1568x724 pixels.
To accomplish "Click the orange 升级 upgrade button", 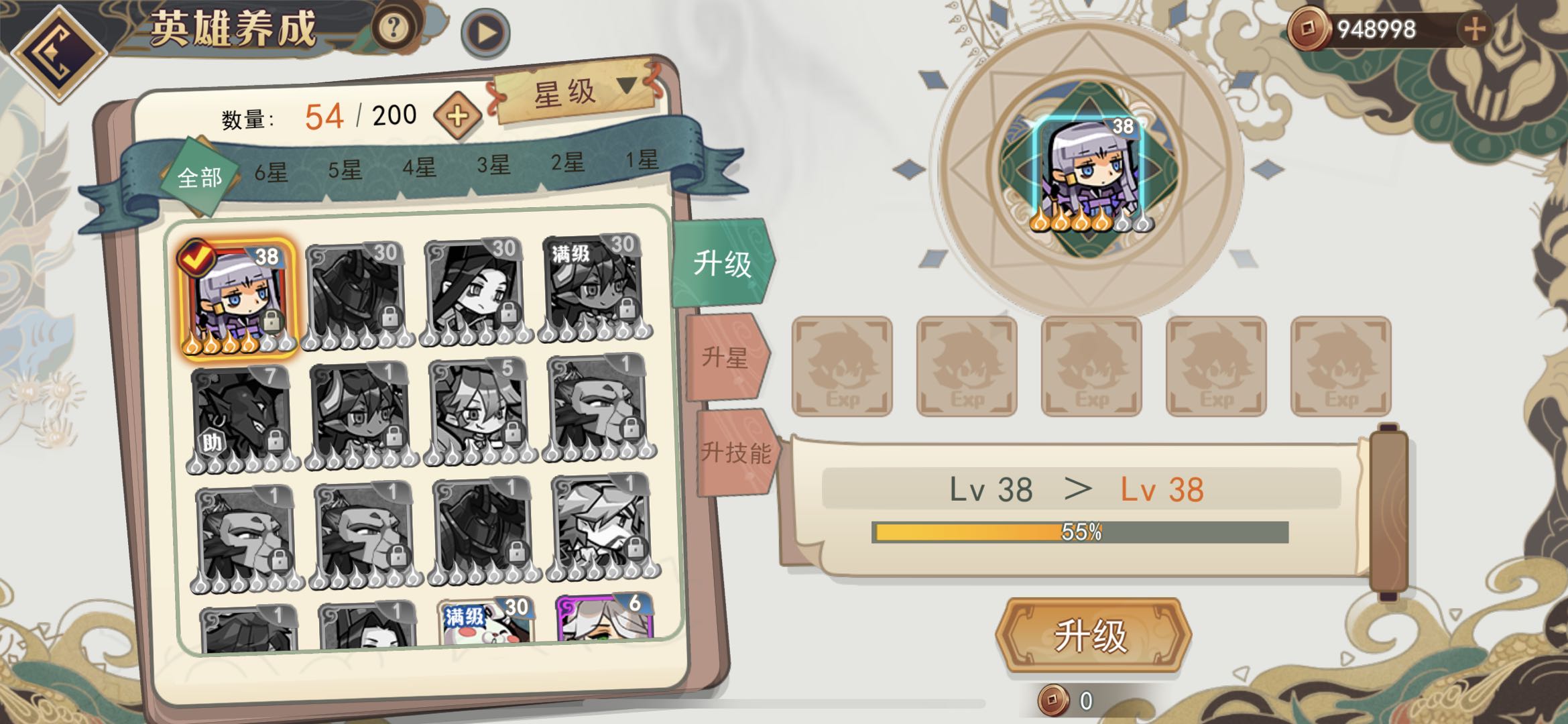I will [1091, 636].
